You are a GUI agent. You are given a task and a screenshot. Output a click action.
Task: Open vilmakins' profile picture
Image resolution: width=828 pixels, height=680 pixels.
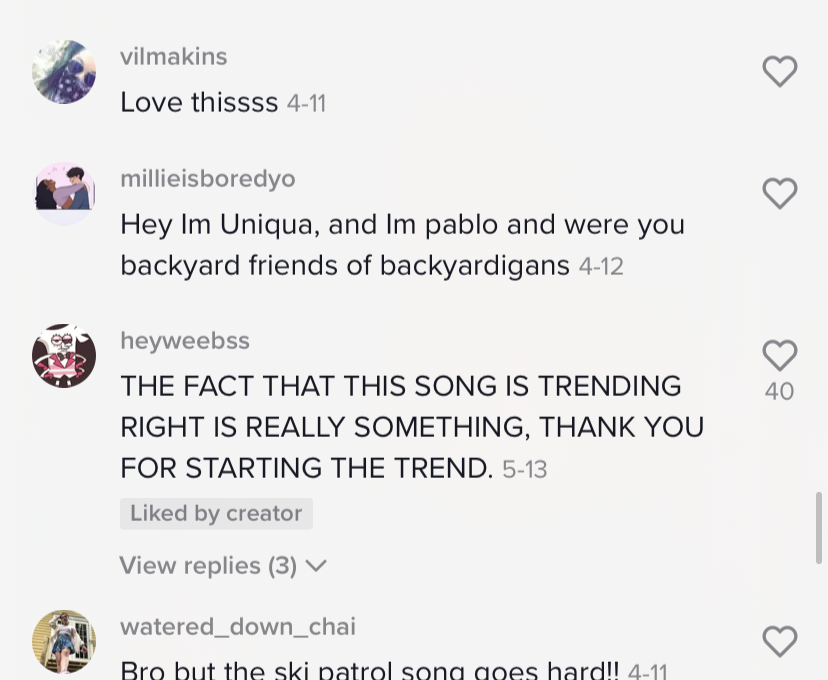click(x=64, y=72)
